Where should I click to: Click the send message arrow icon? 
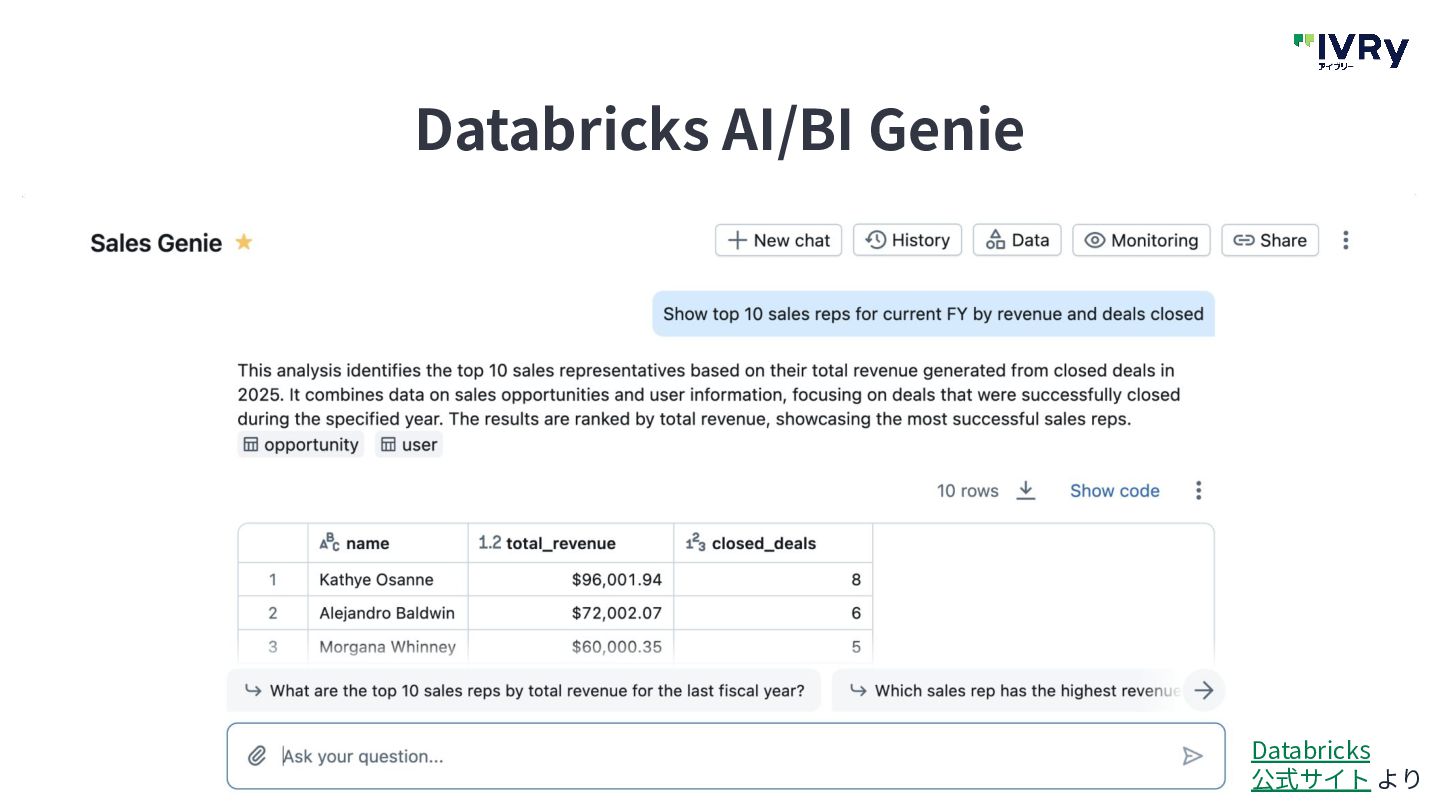1192,756
